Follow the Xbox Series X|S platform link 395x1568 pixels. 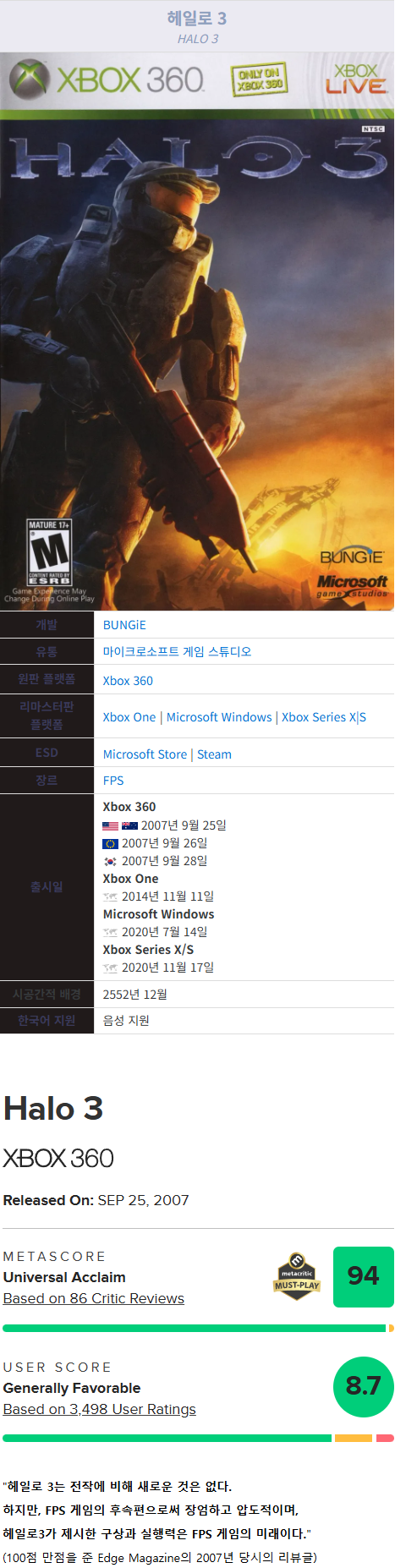coord(324,717)
